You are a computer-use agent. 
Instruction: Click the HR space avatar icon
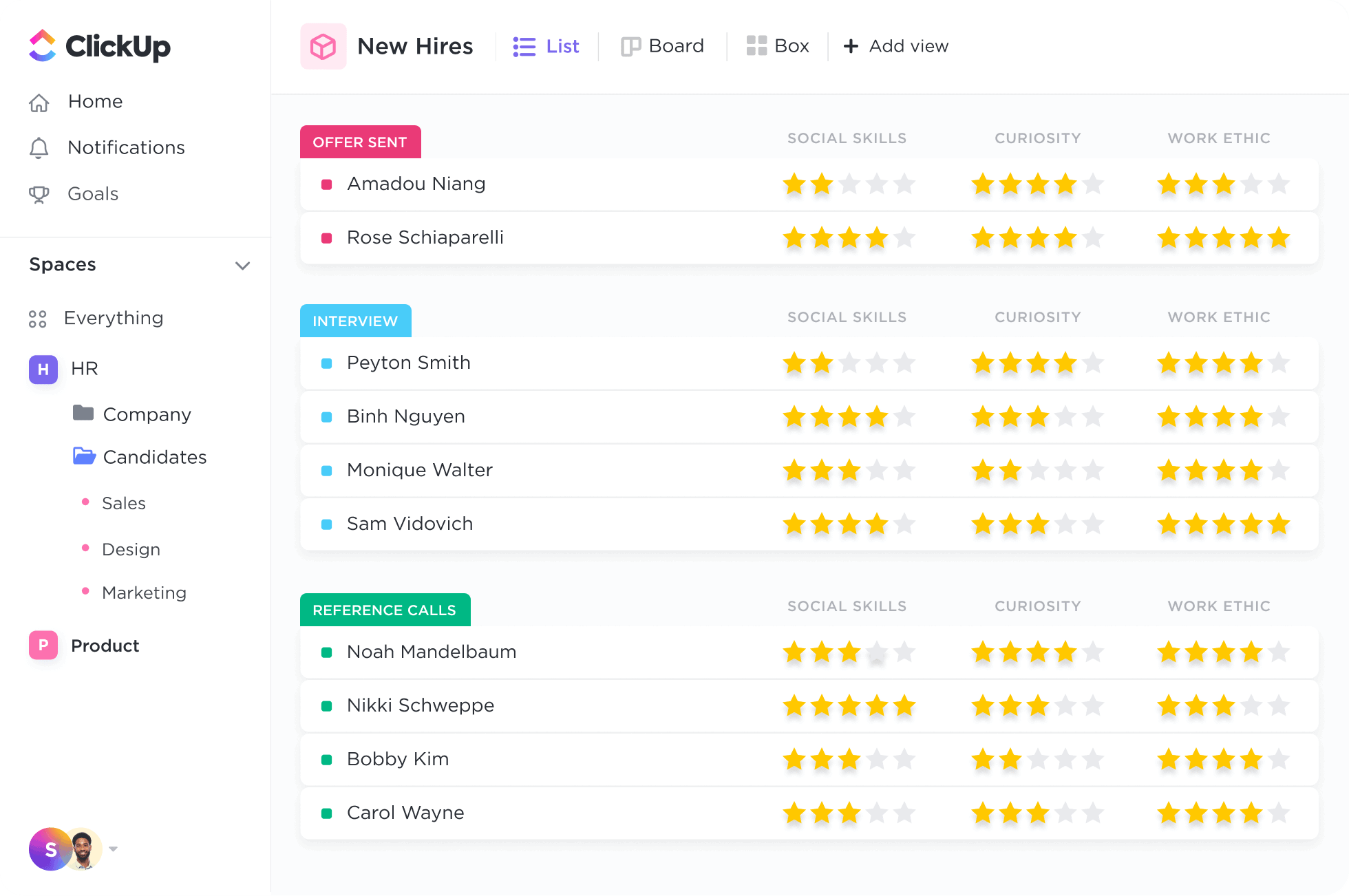[x=43, y=369]
